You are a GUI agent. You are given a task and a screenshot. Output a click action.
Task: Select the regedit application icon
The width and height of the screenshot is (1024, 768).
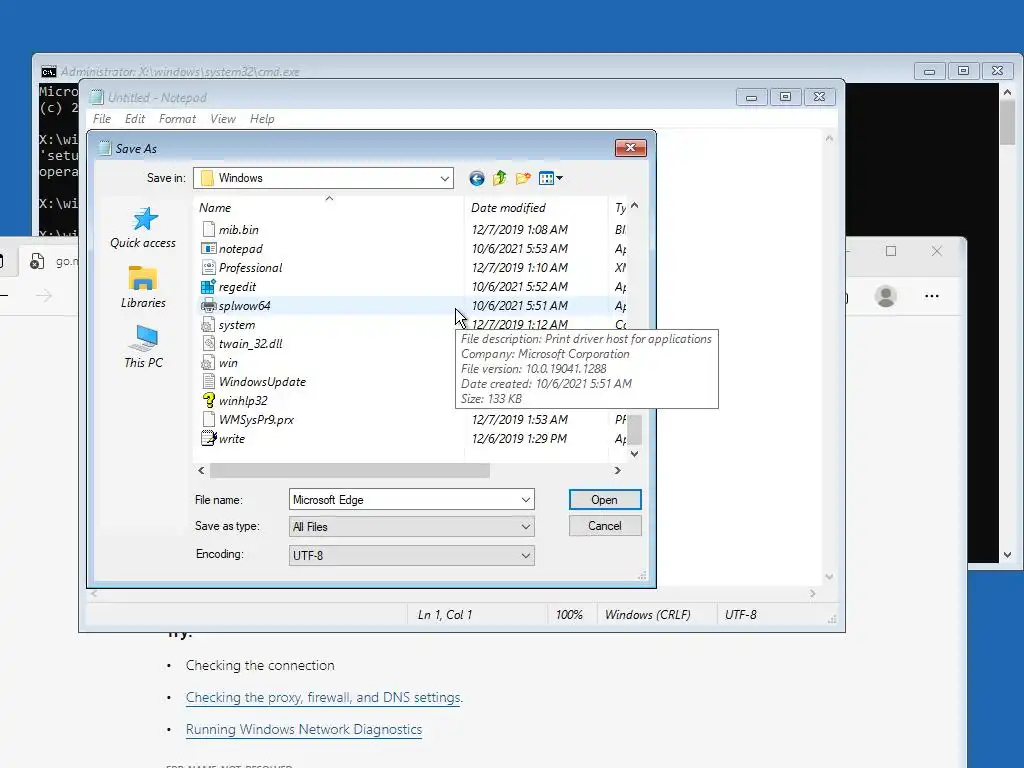(208, 286)
